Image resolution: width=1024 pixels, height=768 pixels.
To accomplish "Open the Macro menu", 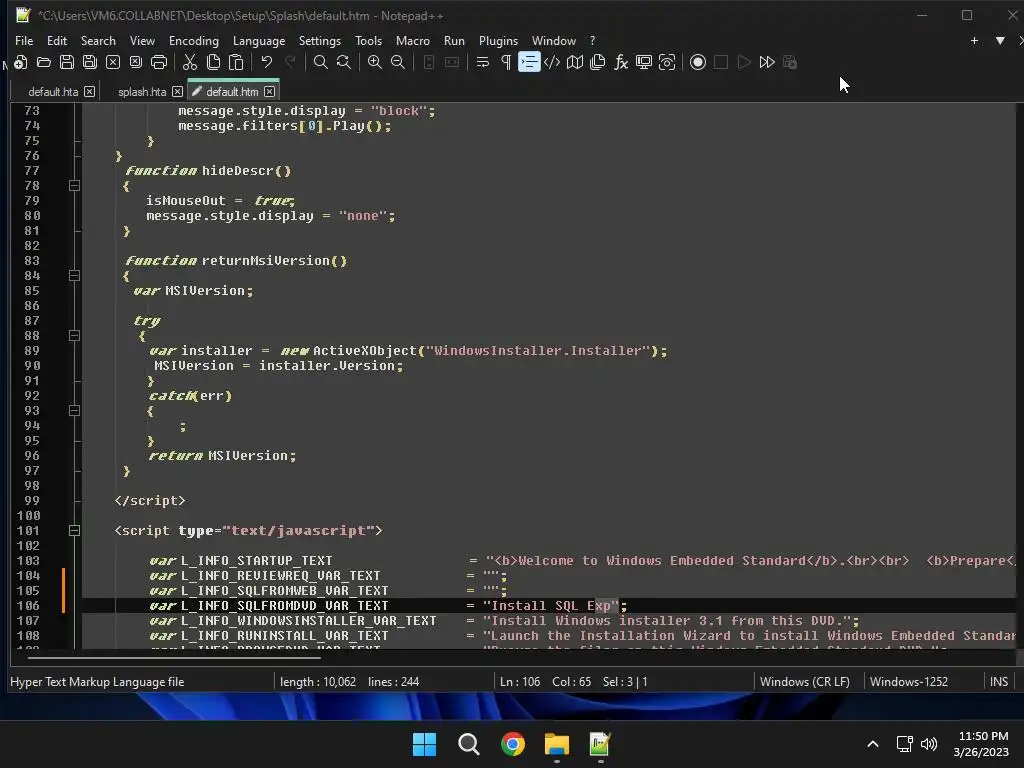I will tap(413, 40).
